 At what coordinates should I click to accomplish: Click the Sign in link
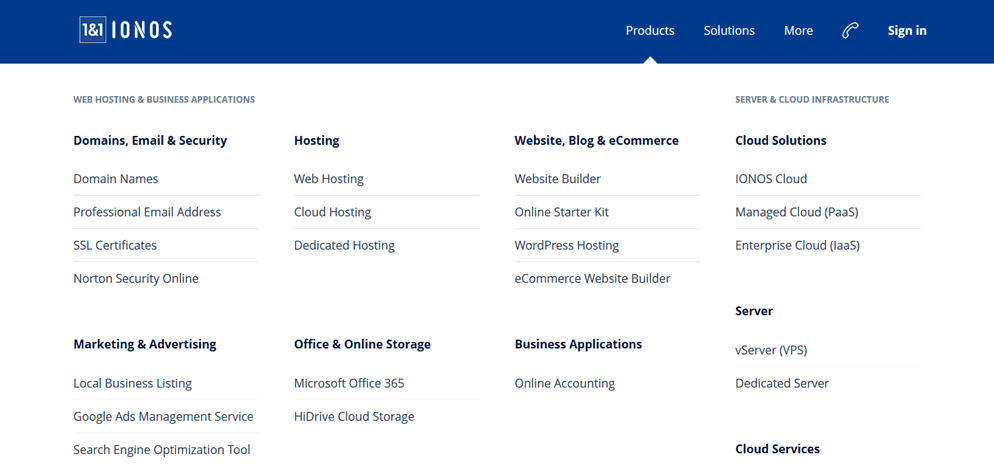coord(907,30)
